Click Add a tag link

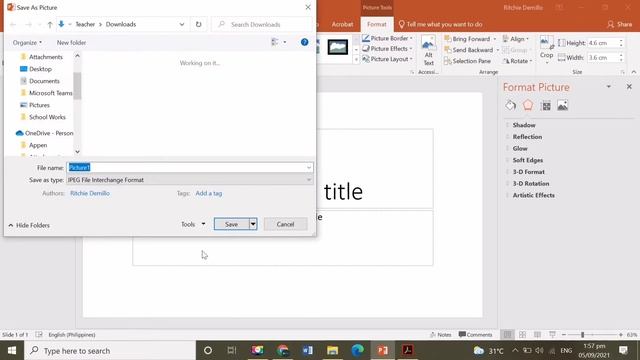[x=209, y=193]
